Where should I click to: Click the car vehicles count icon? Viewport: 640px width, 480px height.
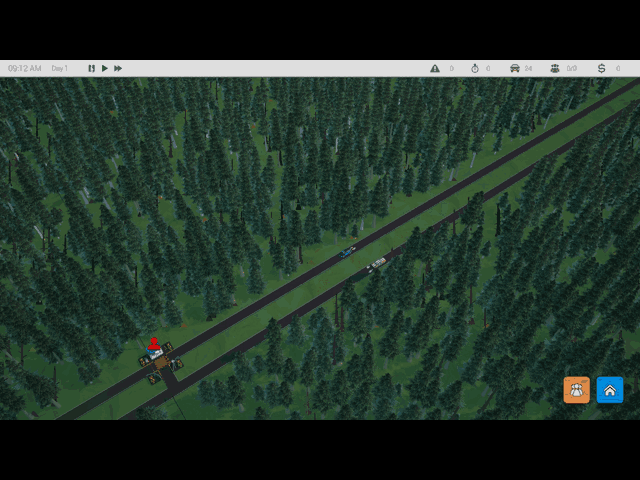pos(515,68)
